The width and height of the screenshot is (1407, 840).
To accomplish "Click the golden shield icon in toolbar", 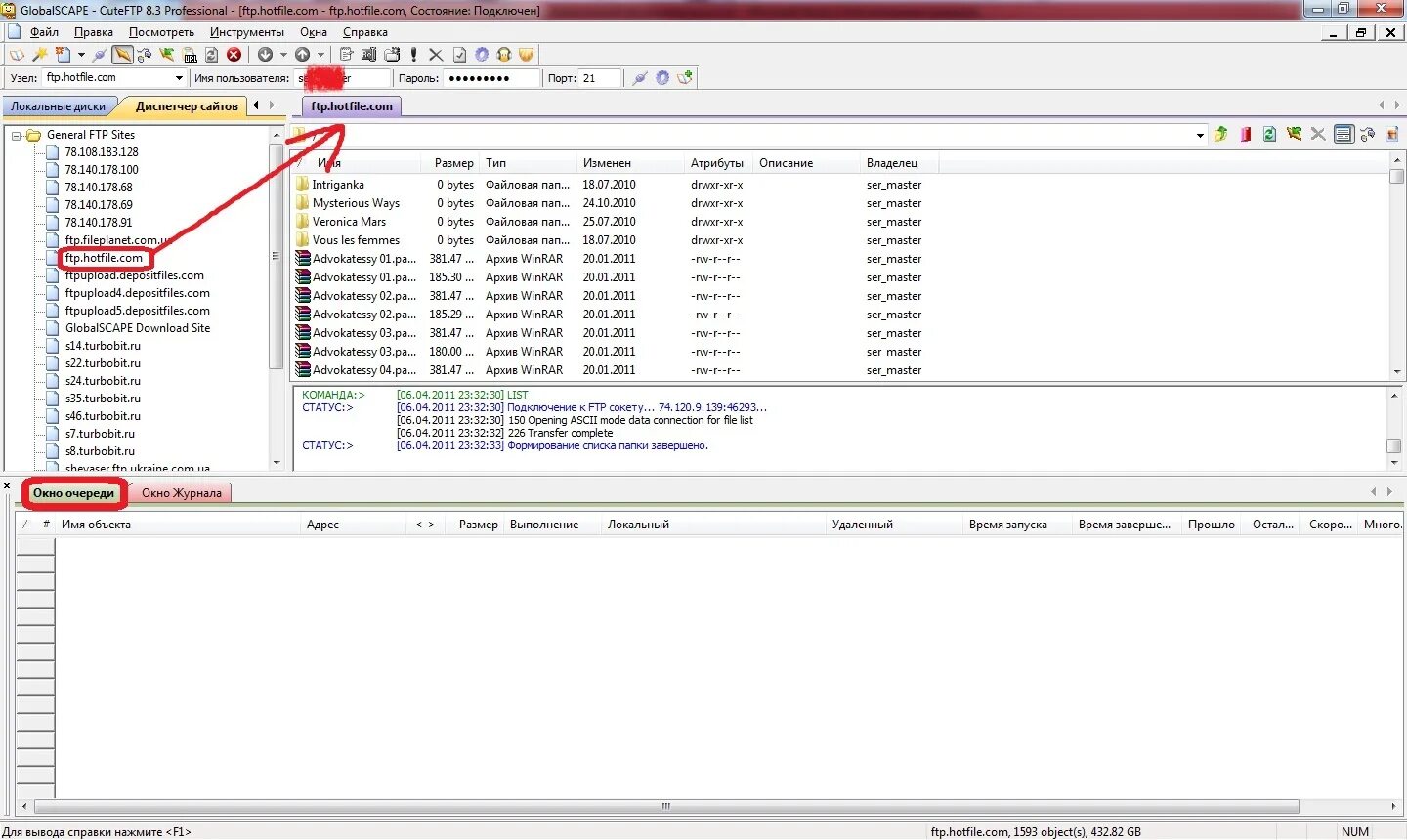I will [x=526, y=55].
